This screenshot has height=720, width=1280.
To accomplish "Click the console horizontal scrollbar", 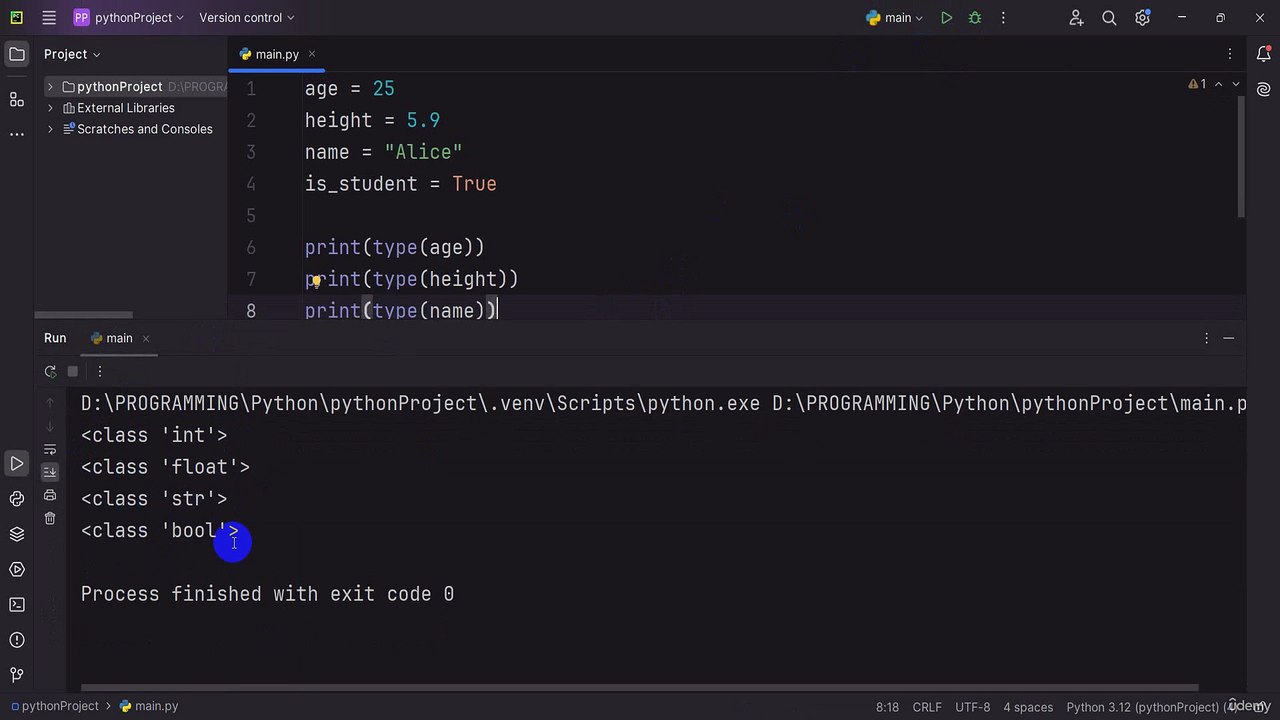I will (x=640, y=688).
